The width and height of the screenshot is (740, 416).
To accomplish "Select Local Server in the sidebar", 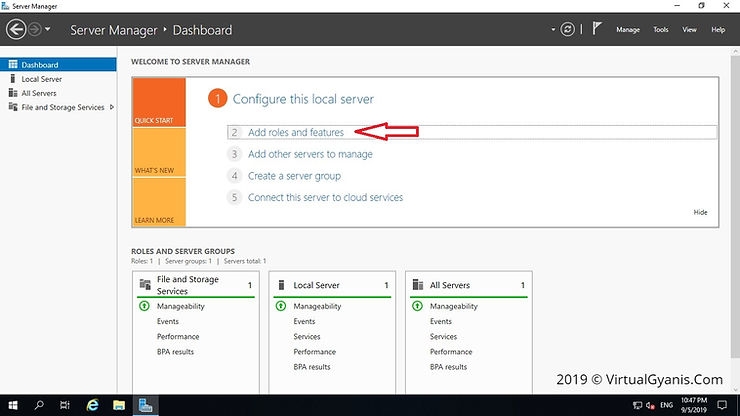I will pos(42,79).
